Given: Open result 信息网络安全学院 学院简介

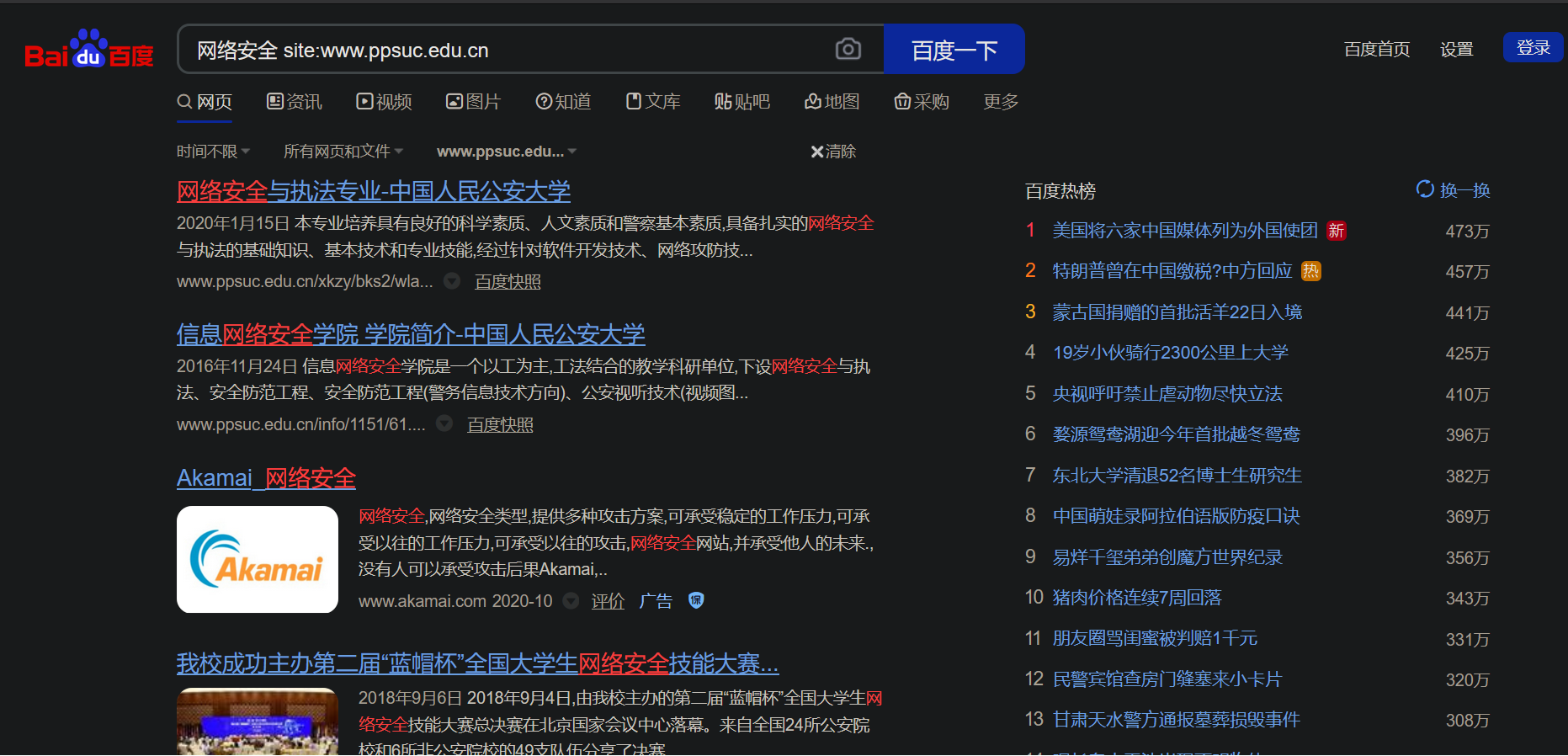Looking at the screenshot, I should 411,335.
